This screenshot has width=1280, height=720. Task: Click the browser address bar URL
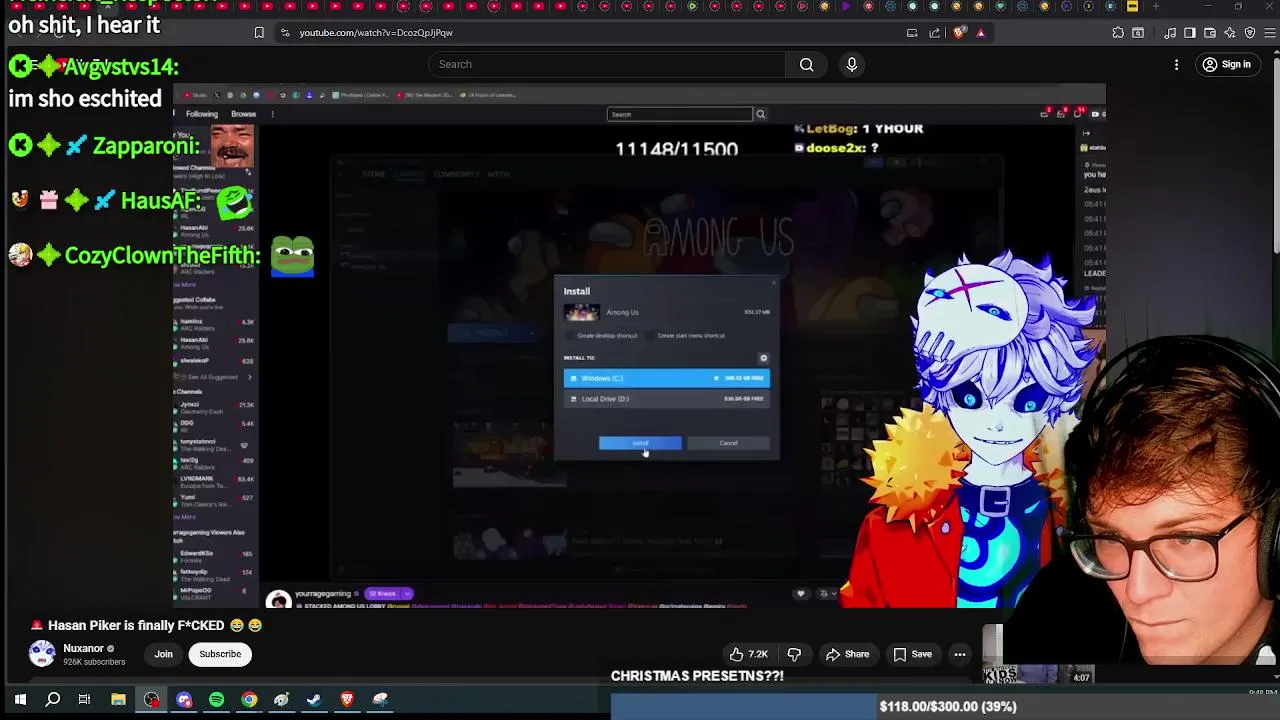pos(376,32)
